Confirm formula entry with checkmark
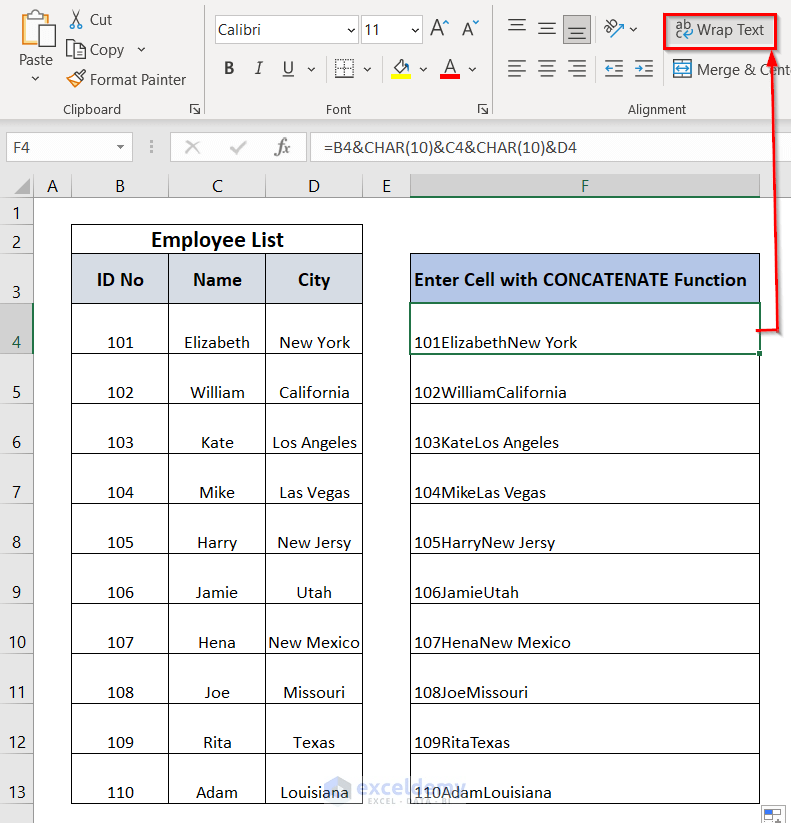The width and height of the screenshot is (791, 823). click(238, 147)
